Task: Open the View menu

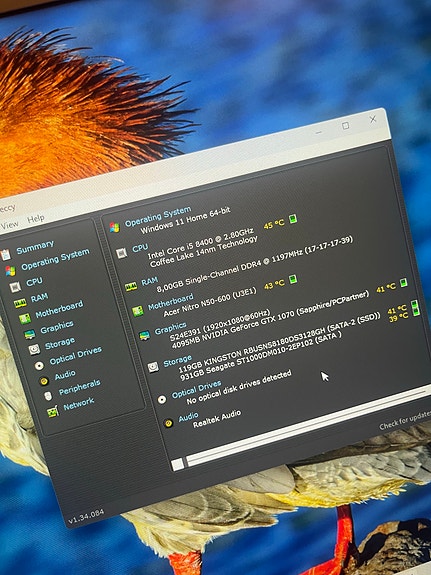Action: 10,225
